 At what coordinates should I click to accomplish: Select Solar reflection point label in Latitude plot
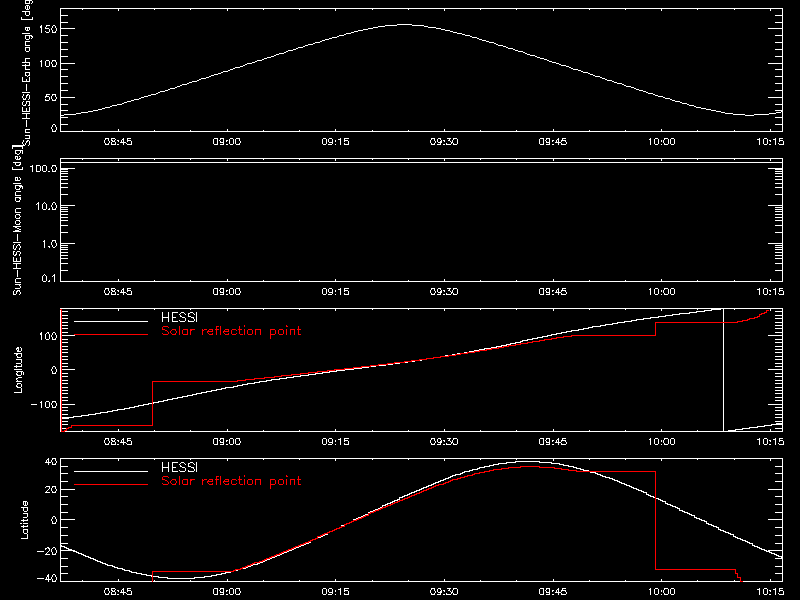231,481
